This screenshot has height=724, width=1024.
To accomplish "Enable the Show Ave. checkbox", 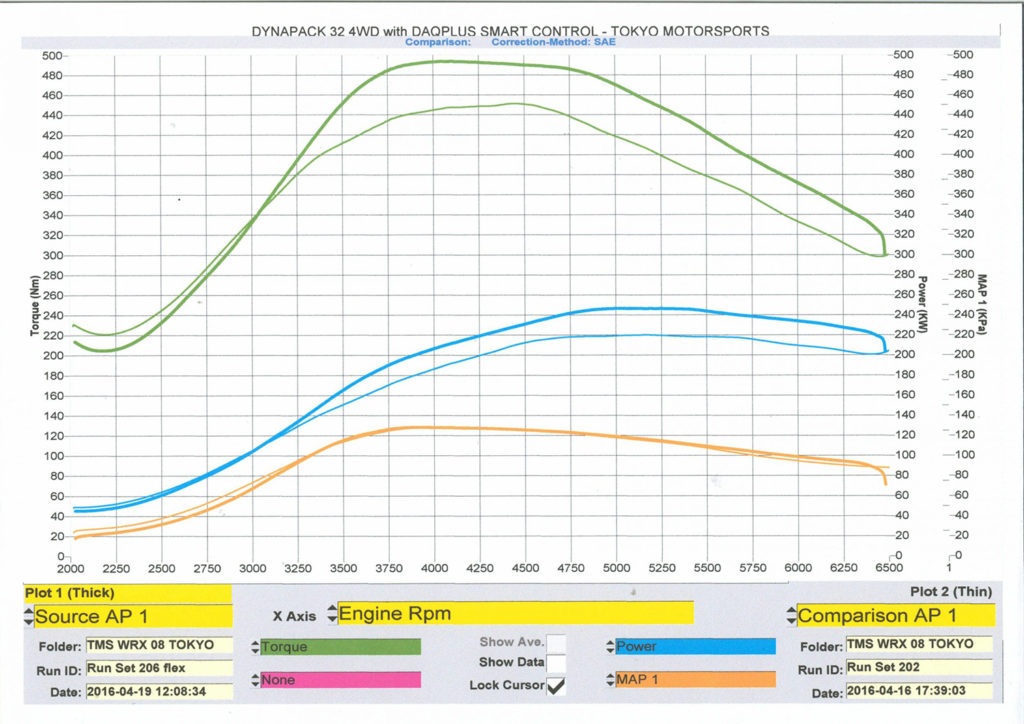I will [x=556, y=643].
